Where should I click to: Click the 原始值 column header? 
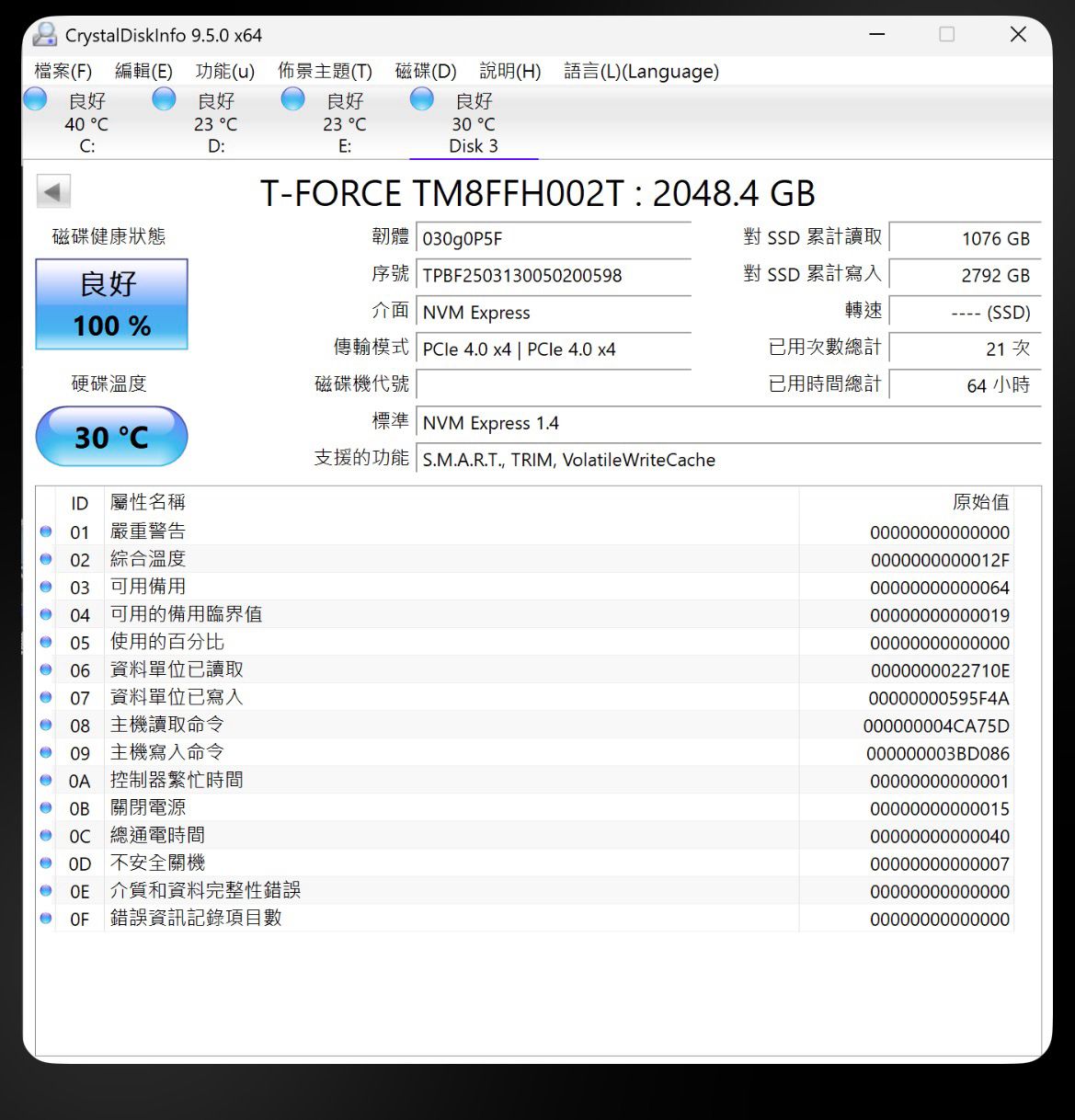point(980,502)
